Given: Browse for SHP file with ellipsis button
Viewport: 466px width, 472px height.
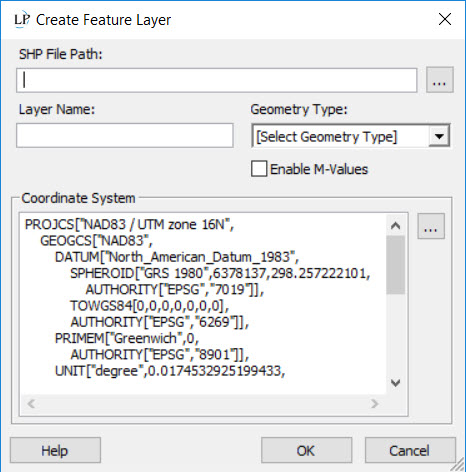Looking at the screenshot, I should (x=440, y=80).
